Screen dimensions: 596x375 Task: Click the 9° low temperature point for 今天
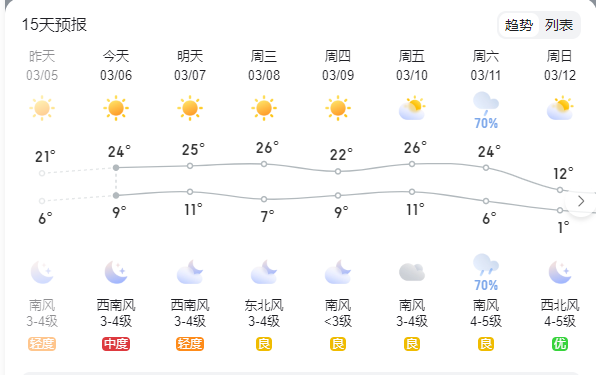(x=116, y=195)
